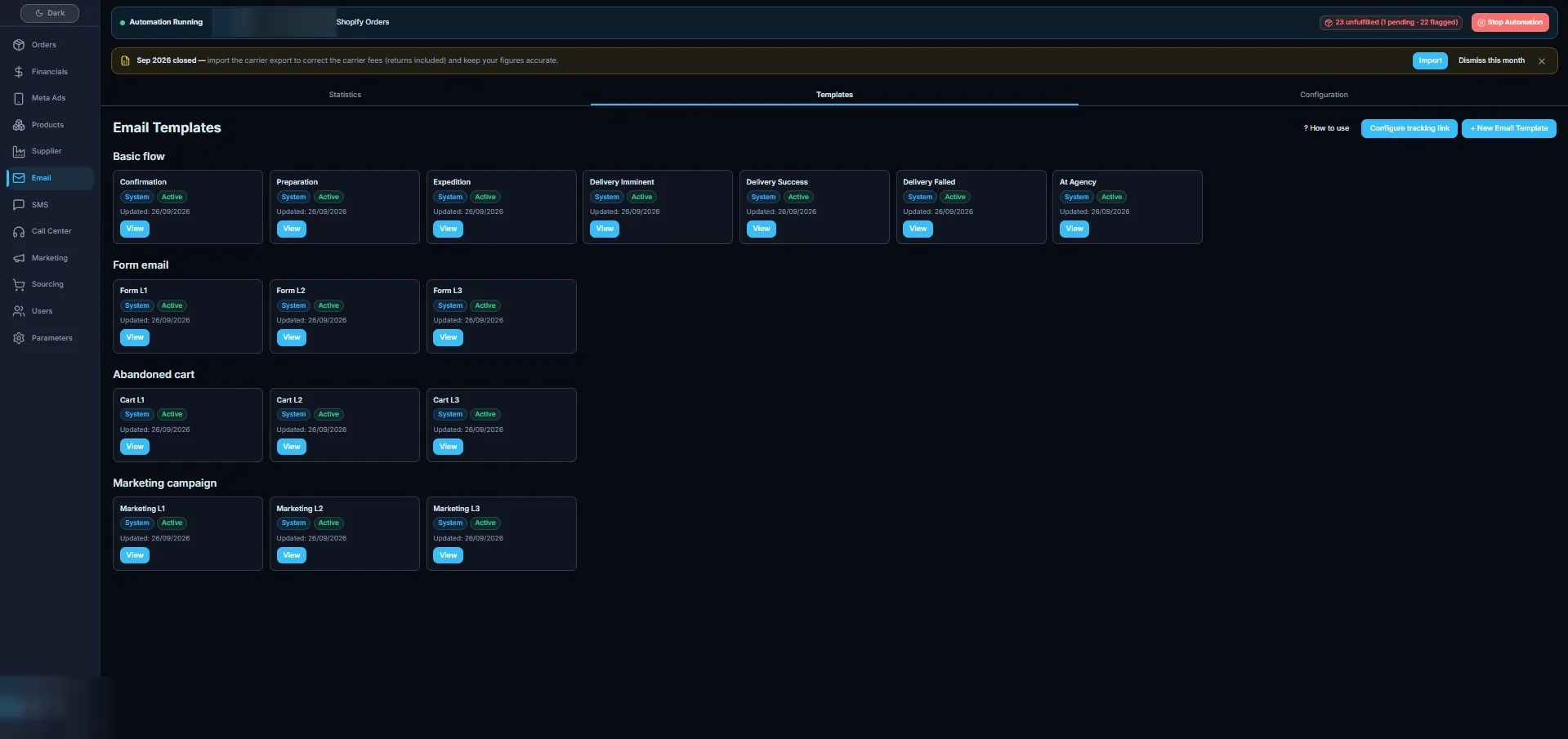View the Marketing L1 template
Image resolution: width=1568 pixels, height=739 pixels.
[x=135, y=555]
